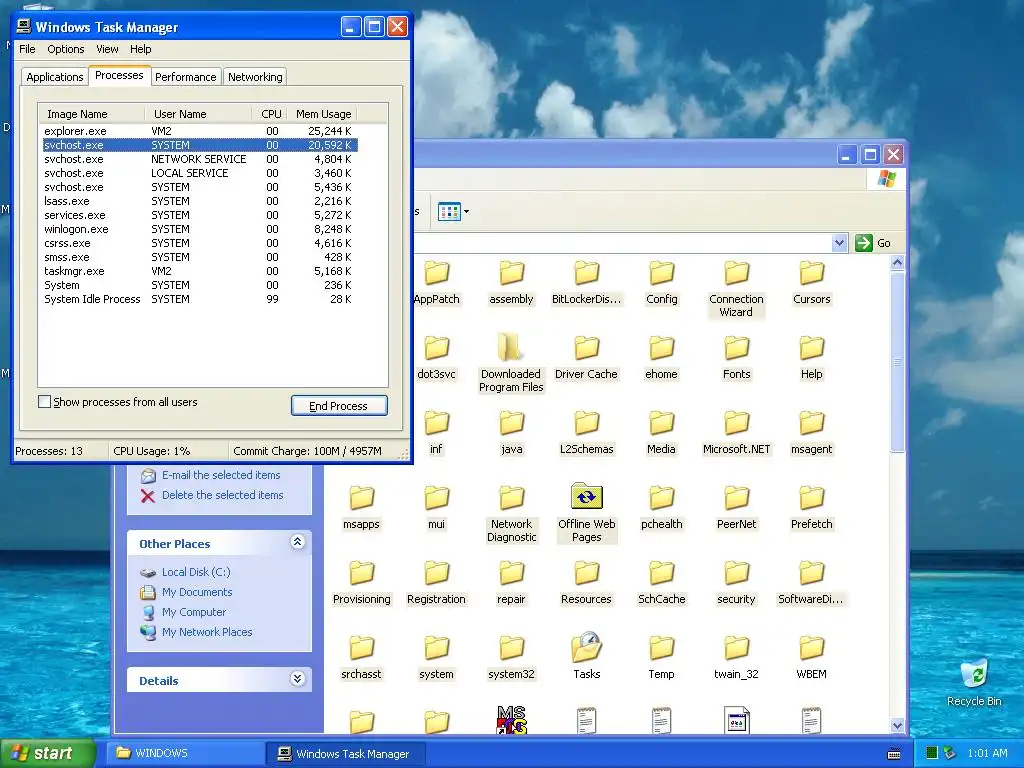
Task: Select the pchealth folder
Action: (x=662, y=509)
